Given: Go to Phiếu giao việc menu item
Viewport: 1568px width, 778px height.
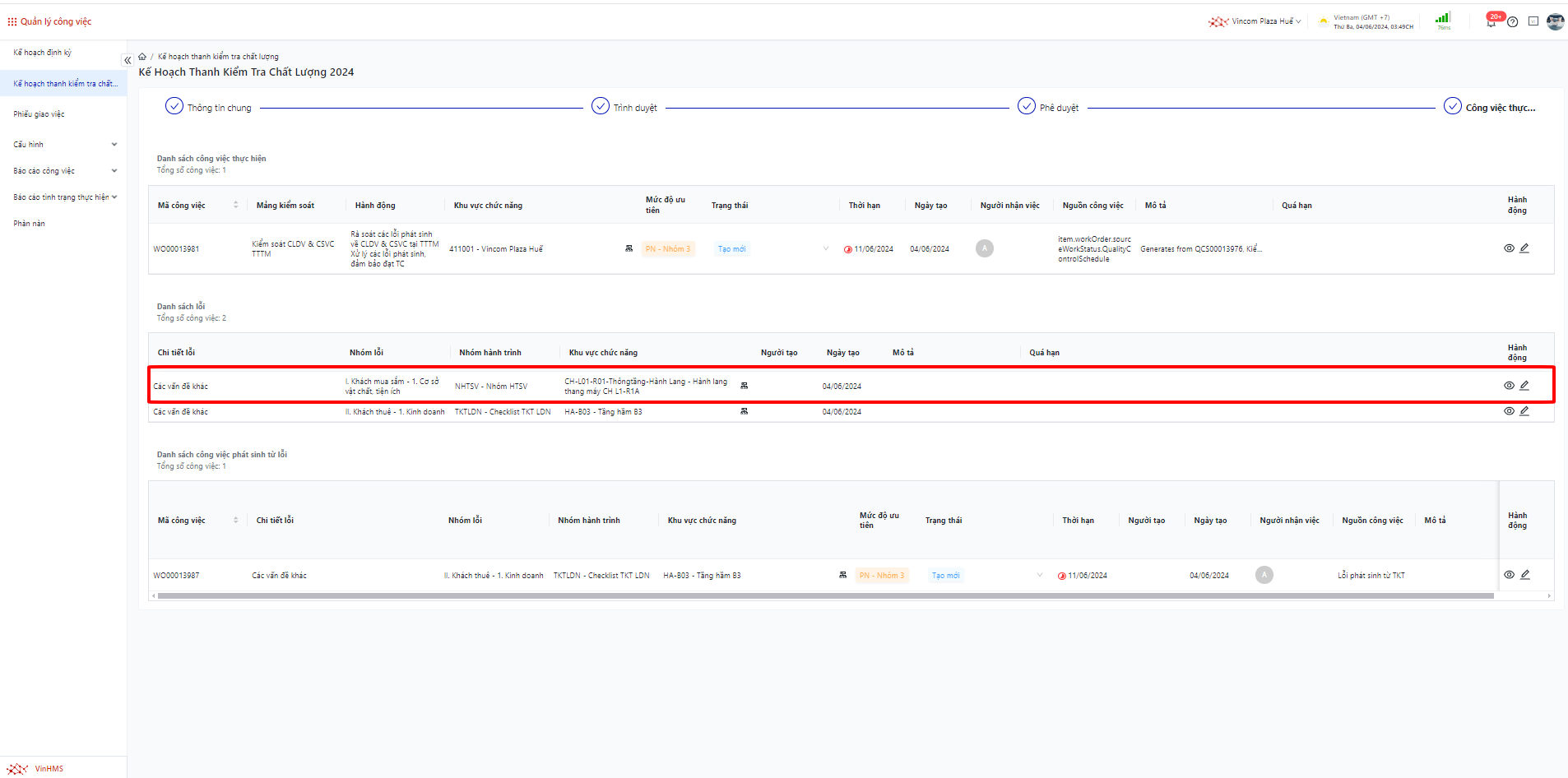Looking at the screenshot, I should coord(39,114).
